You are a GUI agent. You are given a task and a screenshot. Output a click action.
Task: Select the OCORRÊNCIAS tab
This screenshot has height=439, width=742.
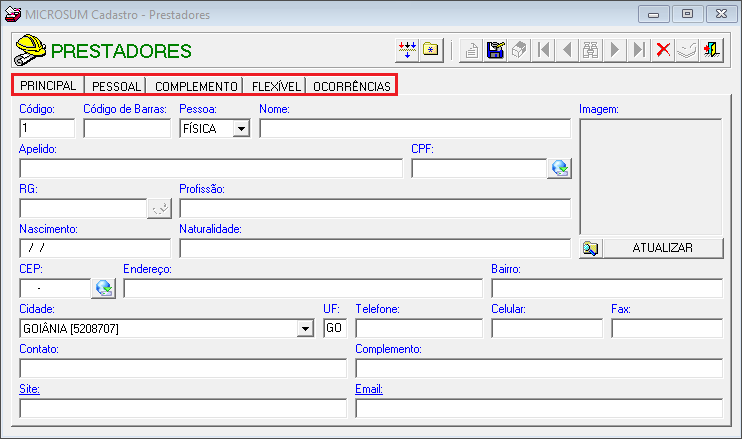click(x=351, y=86)
